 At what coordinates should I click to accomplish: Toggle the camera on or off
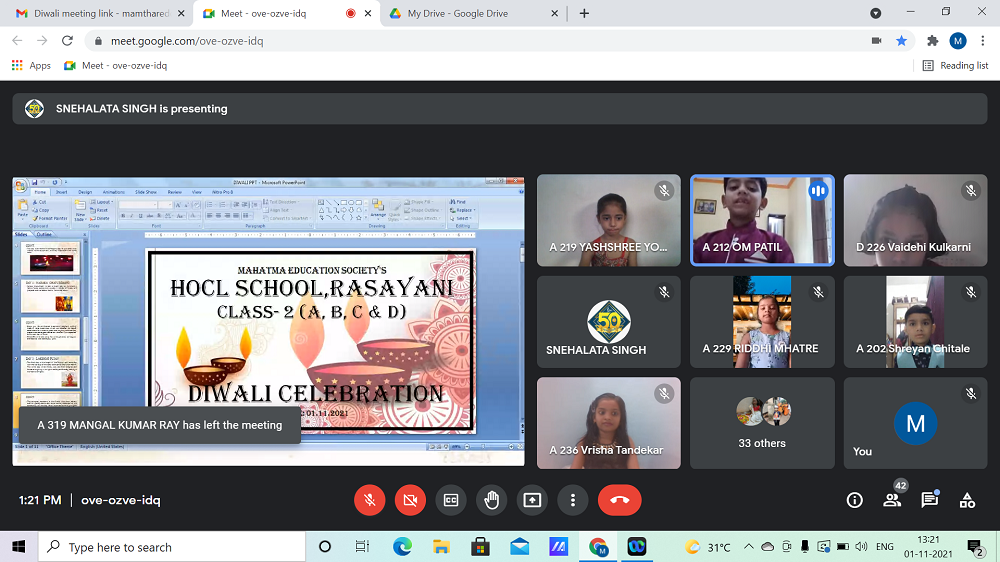coord(410,500)
